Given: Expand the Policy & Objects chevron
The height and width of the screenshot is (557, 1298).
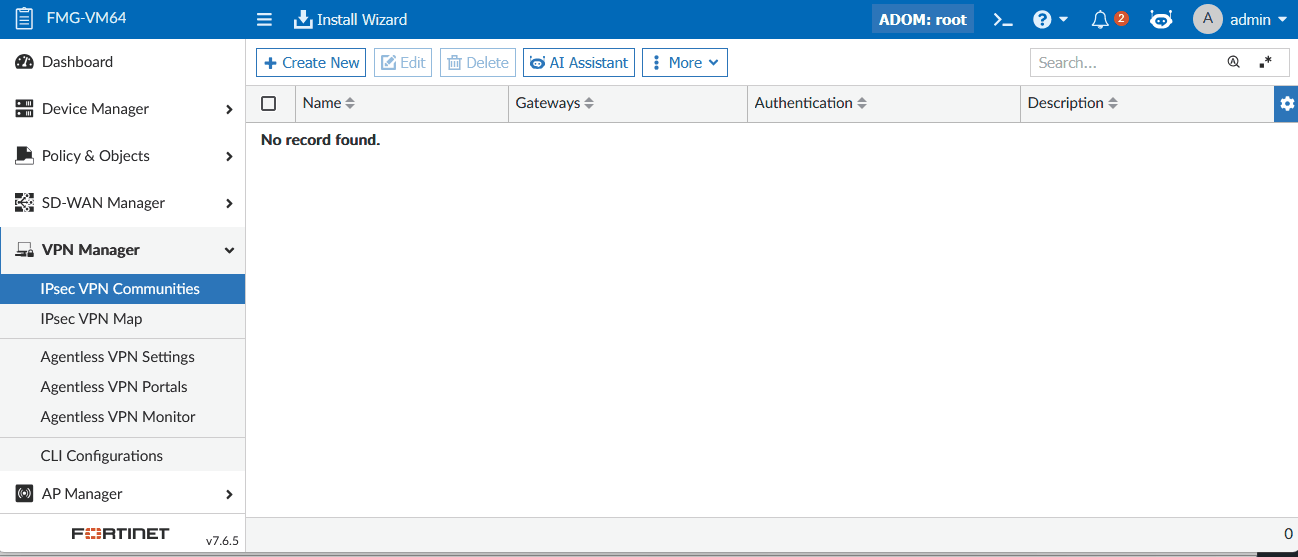Looking at the screenshot, I should 229,157.
